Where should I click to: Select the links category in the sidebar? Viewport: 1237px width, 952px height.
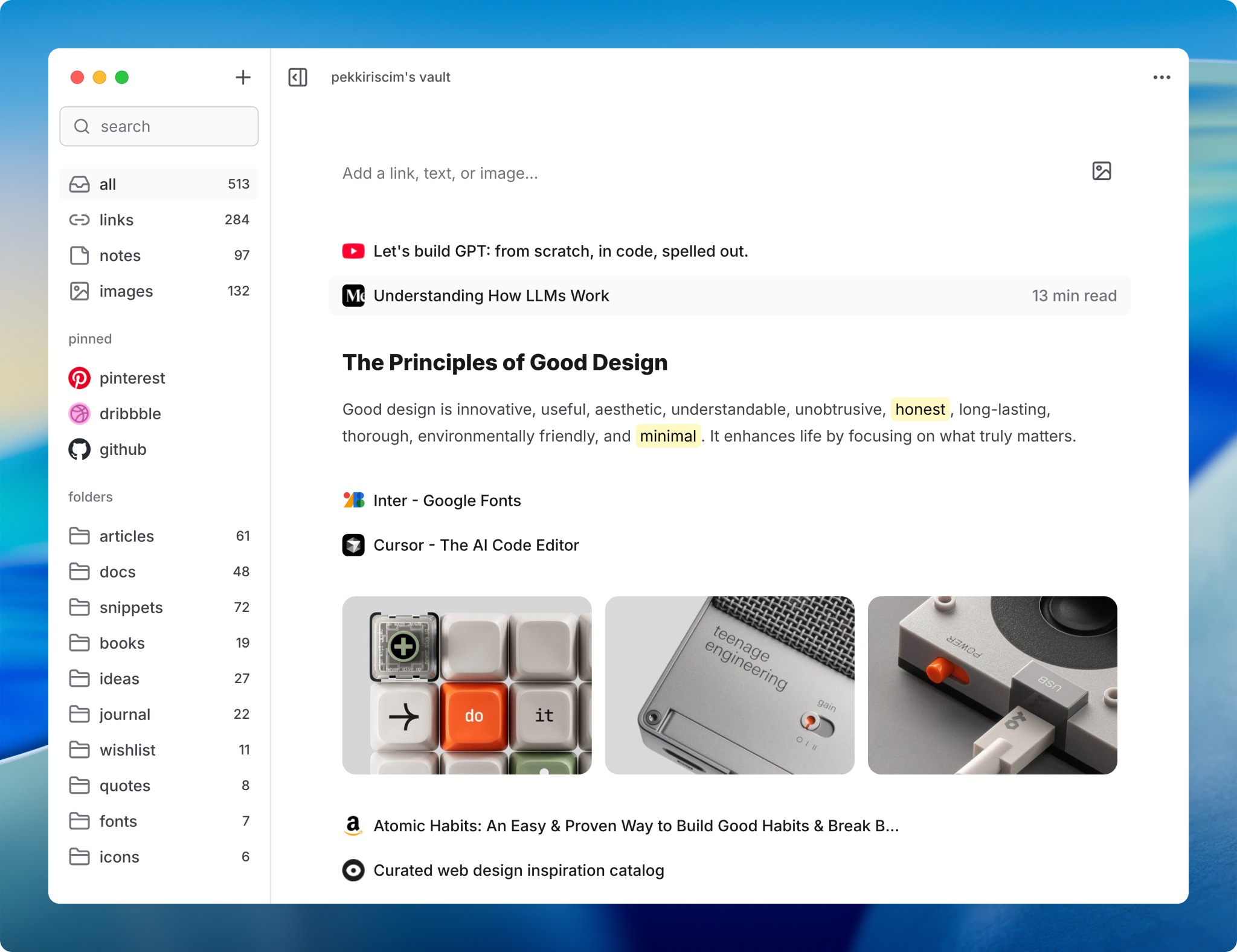coord(117,220)
